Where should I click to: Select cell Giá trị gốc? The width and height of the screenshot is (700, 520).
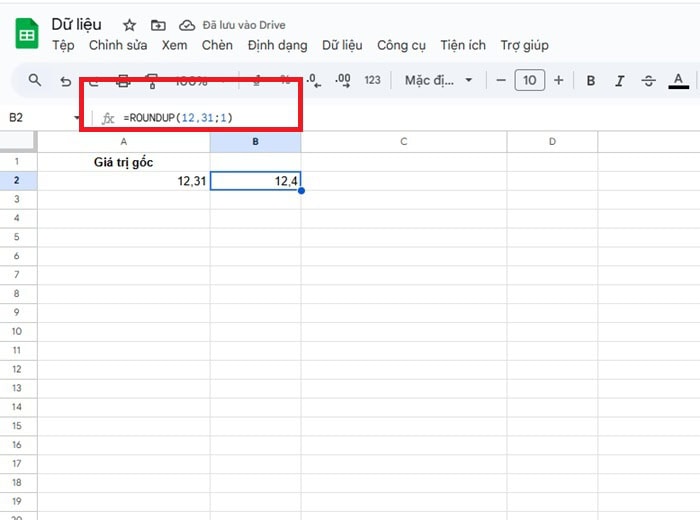click(124, 162)
